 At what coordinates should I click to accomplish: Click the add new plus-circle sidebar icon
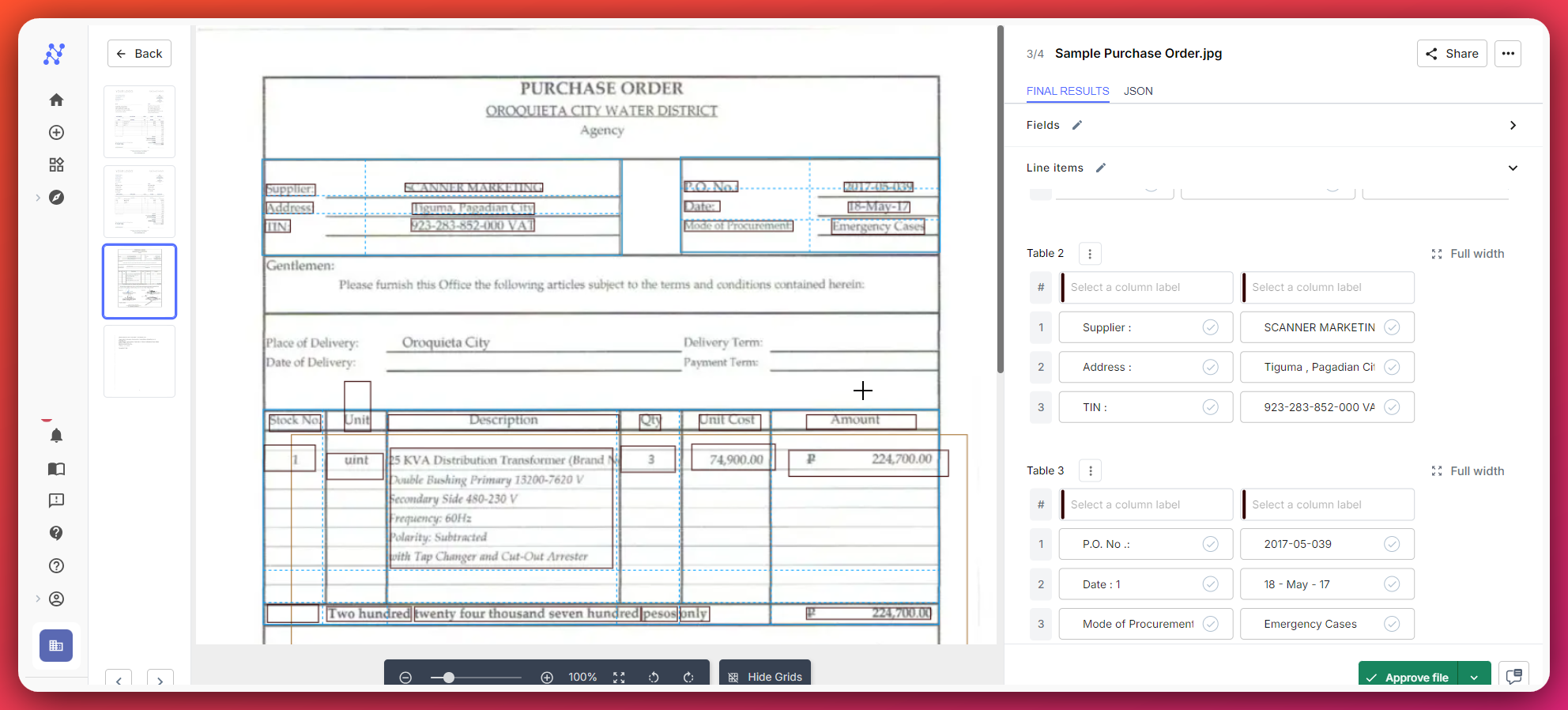pyautogui.click(x=56, y=132)
